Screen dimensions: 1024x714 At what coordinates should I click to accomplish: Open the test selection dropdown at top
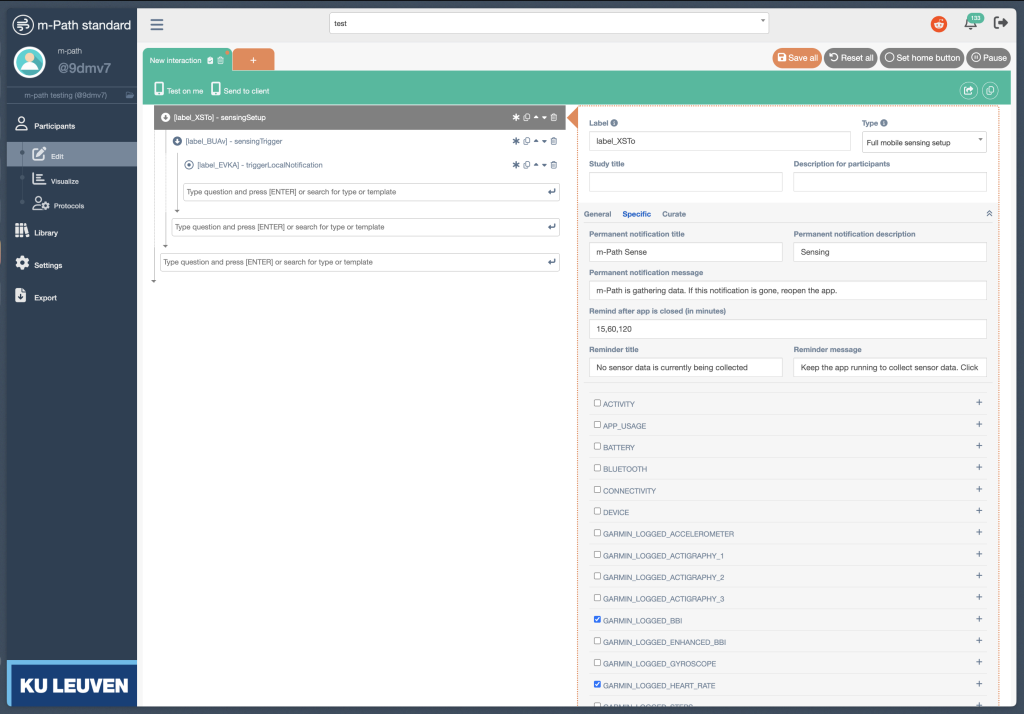point(549,22)
